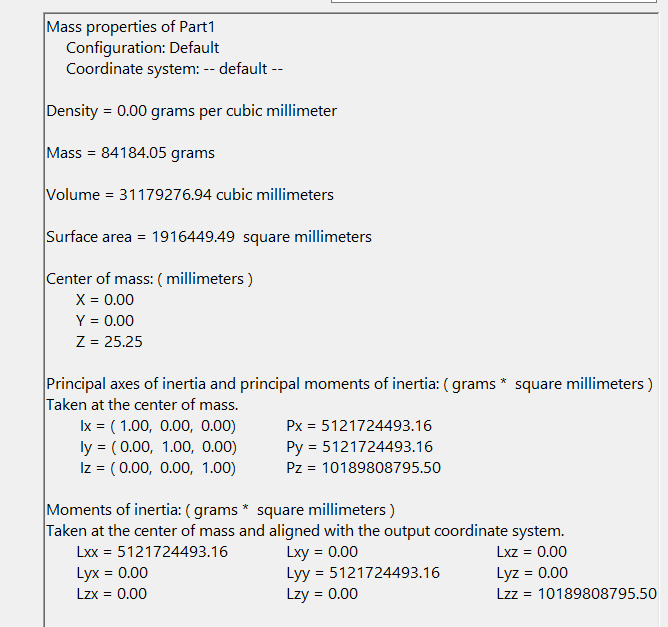Click the Lxx = 5121724493.16 value
Viewport: 668px width, 627px height.
pos(152,552)
